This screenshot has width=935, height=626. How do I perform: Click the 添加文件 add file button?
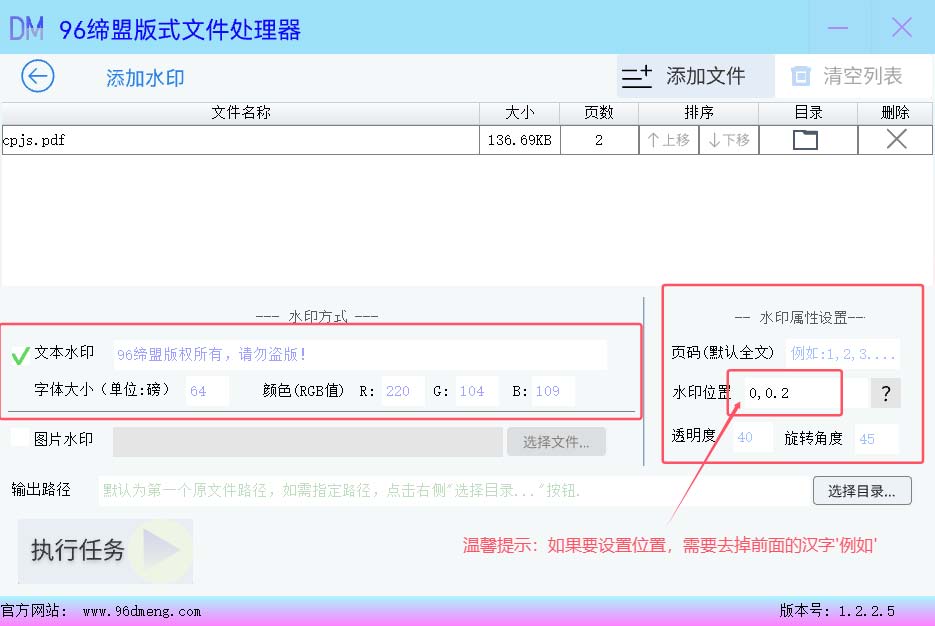695,76
